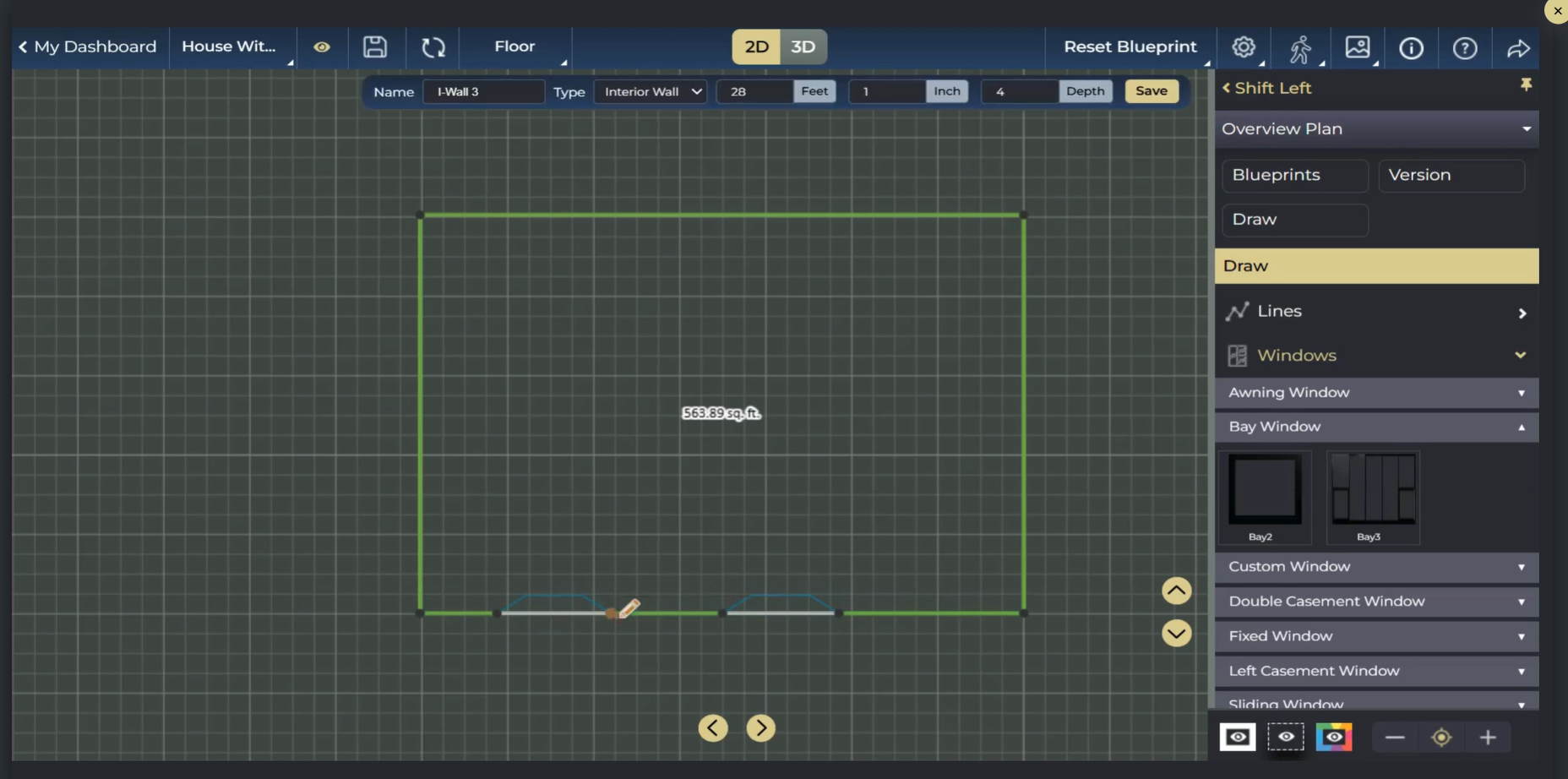This screenshot has width=1568, height=779.
Task: Expand Left Casement Window category
Action: pos(1376,671)
